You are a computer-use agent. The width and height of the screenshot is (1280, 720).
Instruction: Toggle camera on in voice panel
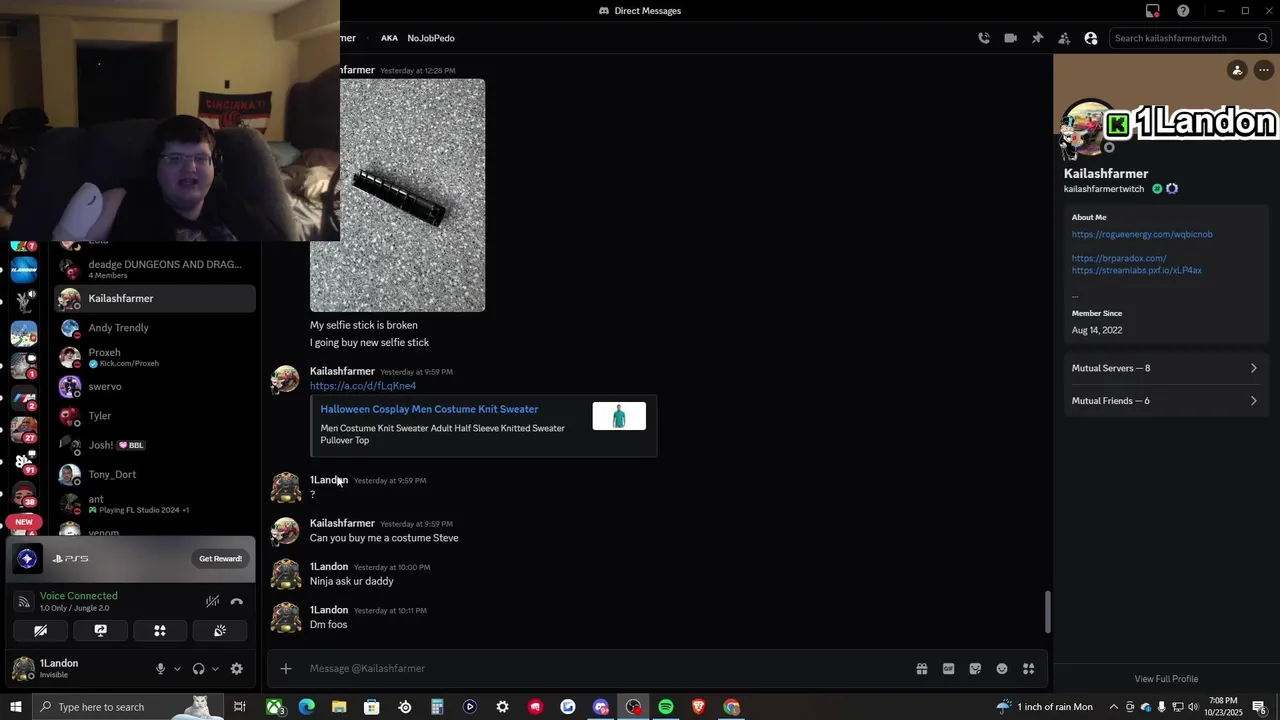tap(41, 631)
